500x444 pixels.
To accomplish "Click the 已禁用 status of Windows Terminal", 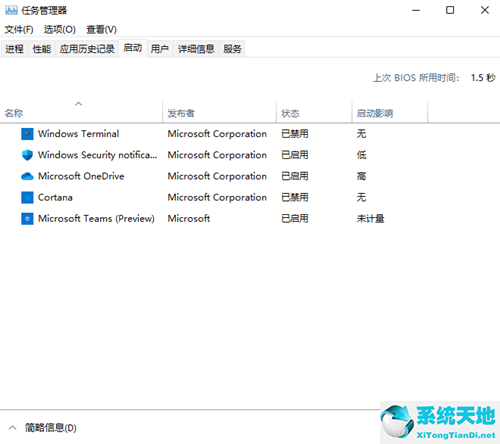I will pos(295,134).
